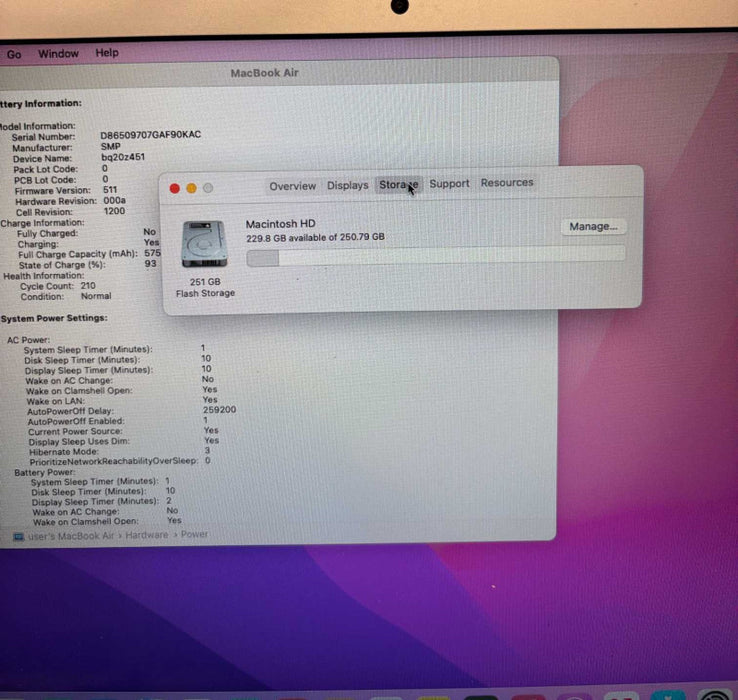
Task: Click "229.8 GB available of 250.79 GB" text
Action: [315, 238]
